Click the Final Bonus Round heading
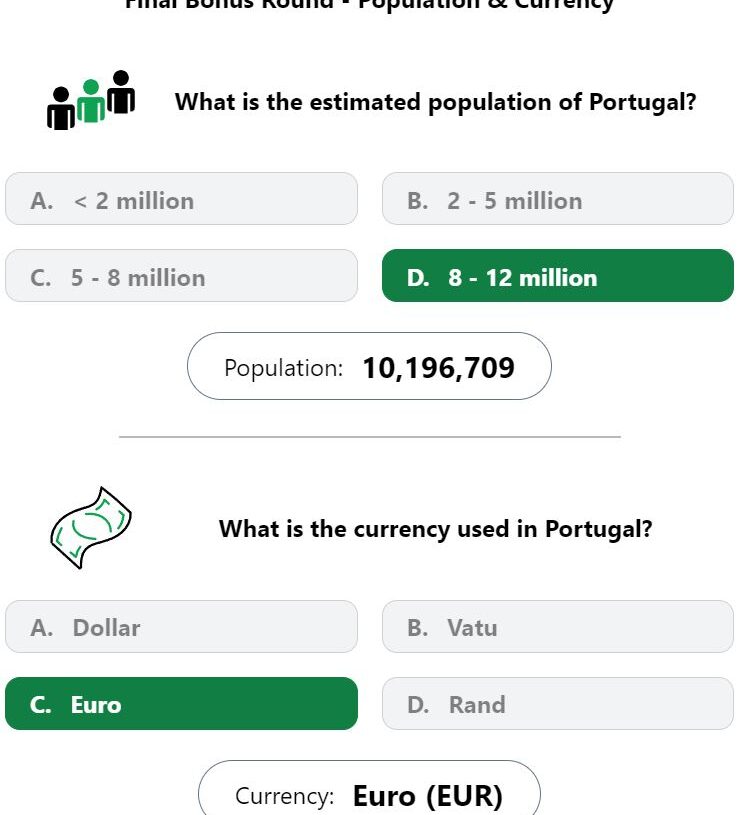The width and height of the screenshot is (743, 815). 369,5
